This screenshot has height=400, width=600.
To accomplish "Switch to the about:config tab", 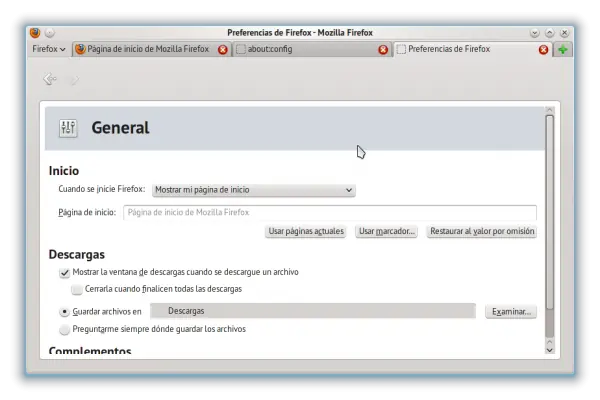I will coord(310,49).
